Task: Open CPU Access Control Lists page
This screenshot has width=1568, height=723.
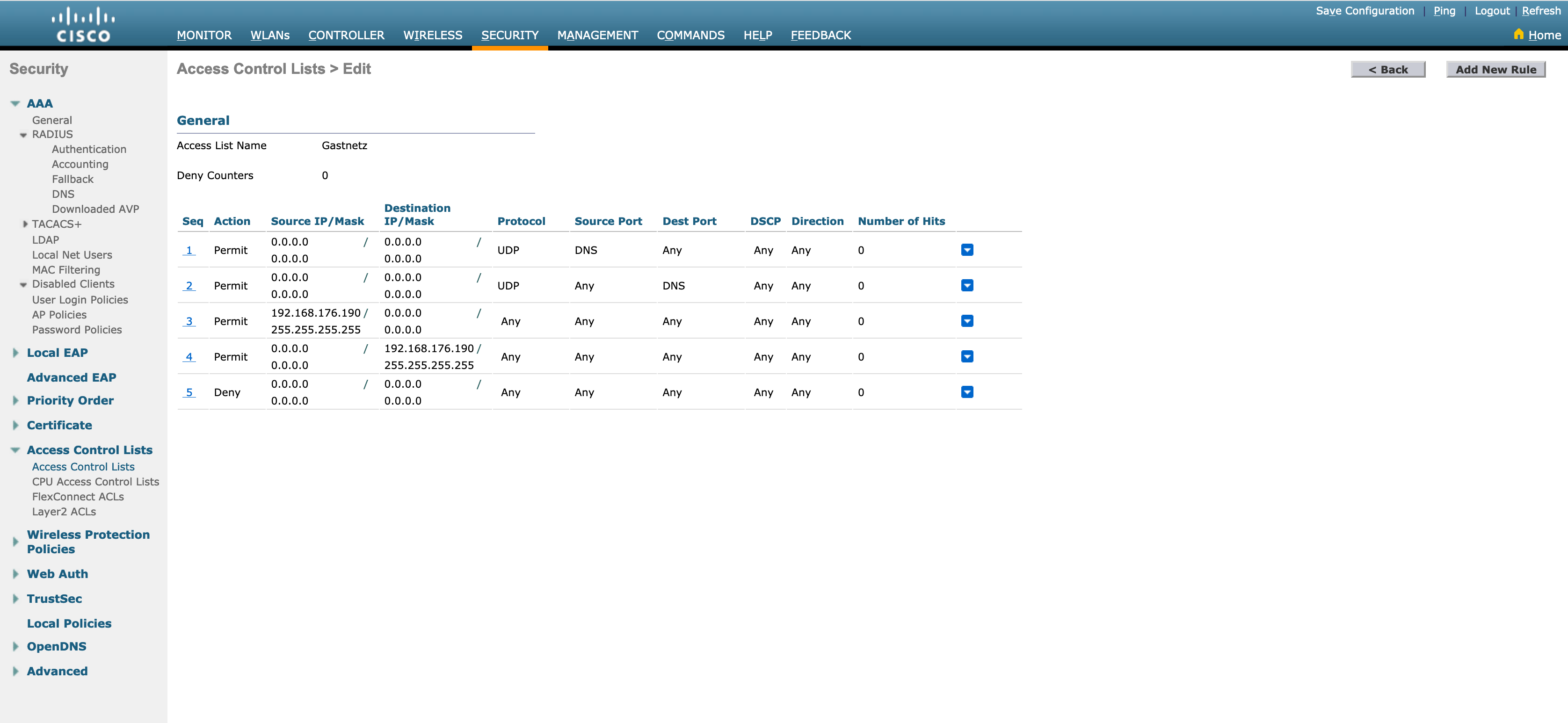Action: tap(95, 482)
